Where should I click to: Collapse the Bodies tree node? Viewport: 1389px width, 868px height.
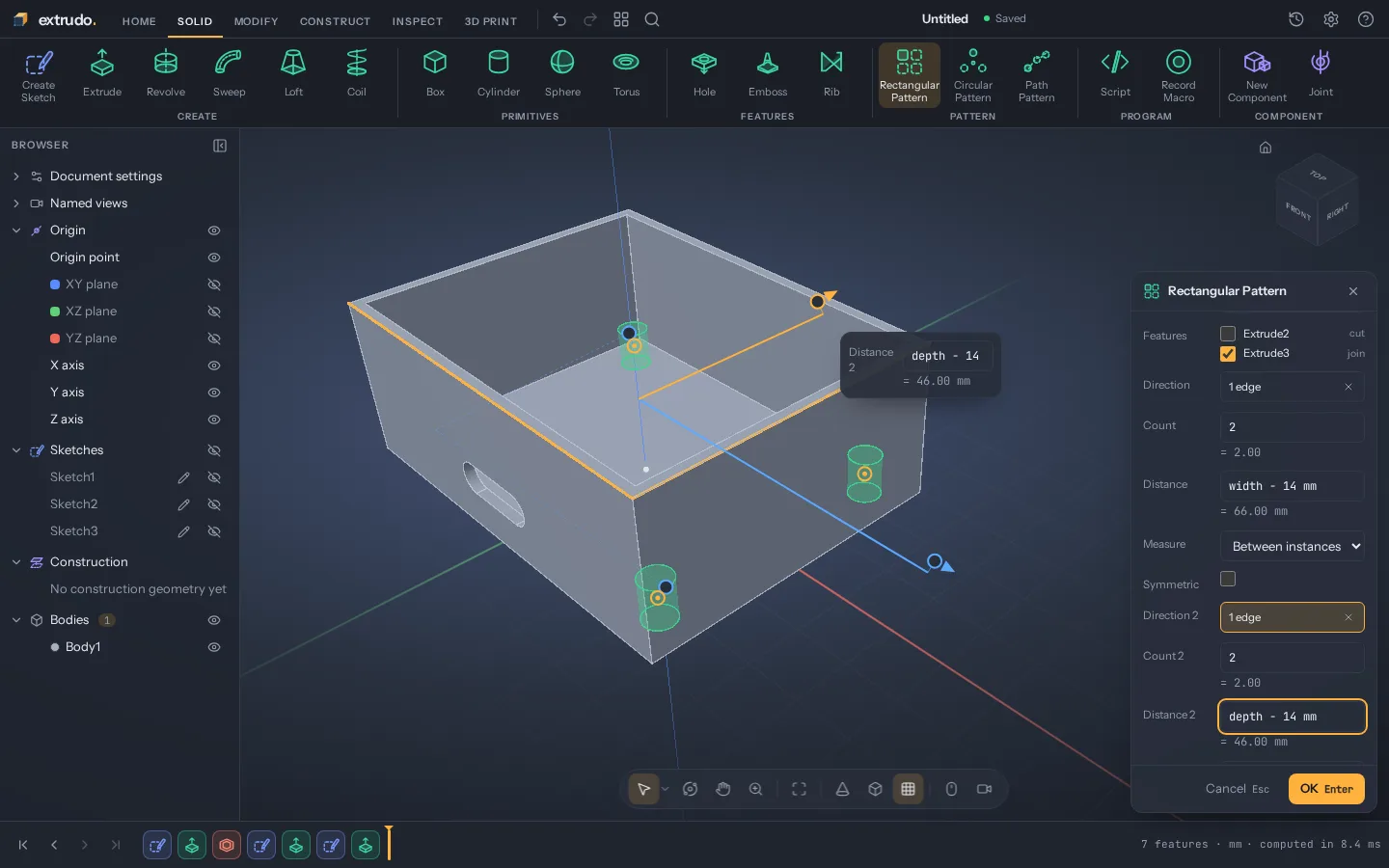[16, 620]
